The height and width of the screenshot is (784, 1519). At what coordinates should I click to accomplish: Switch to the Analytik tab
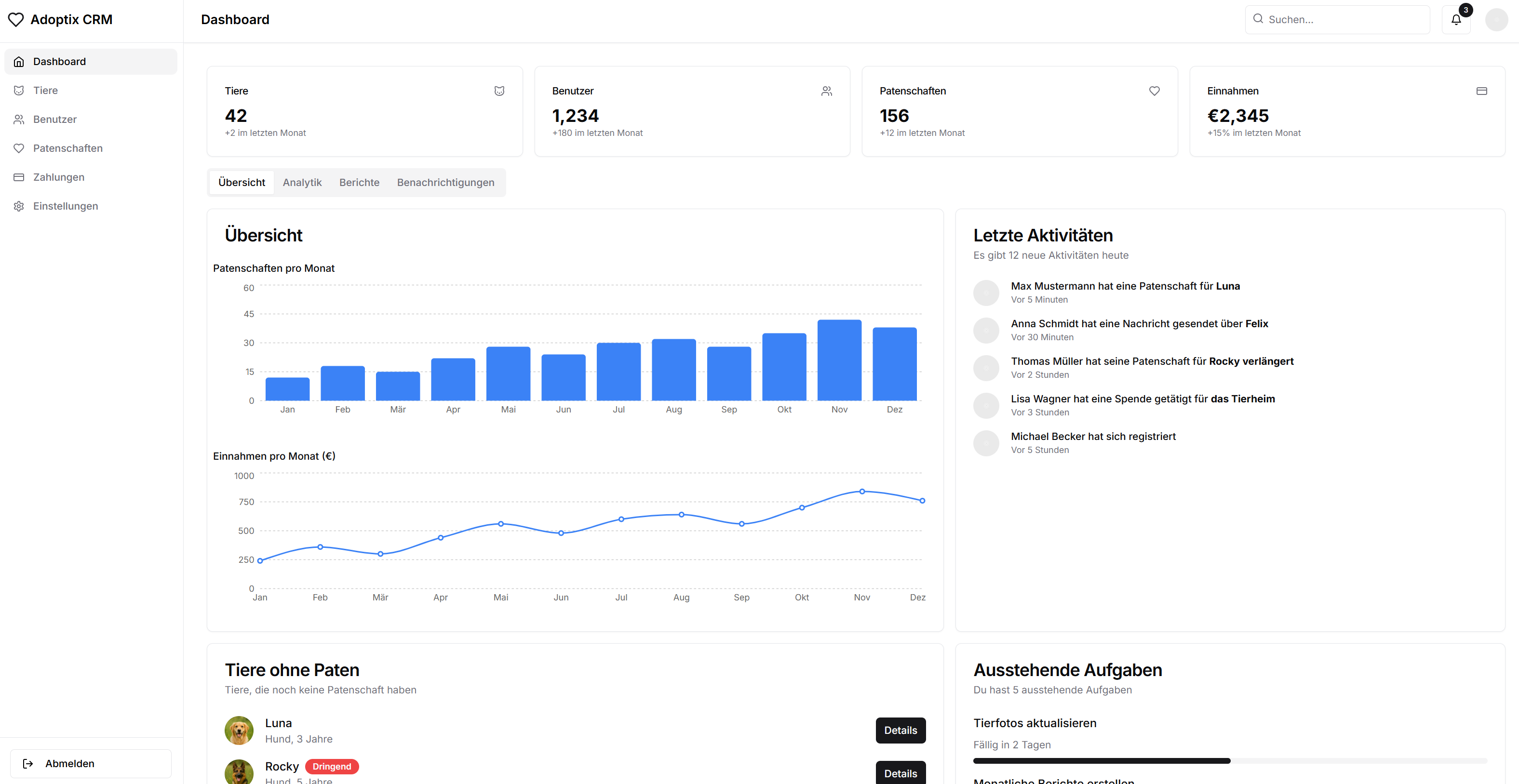(302, 182)
